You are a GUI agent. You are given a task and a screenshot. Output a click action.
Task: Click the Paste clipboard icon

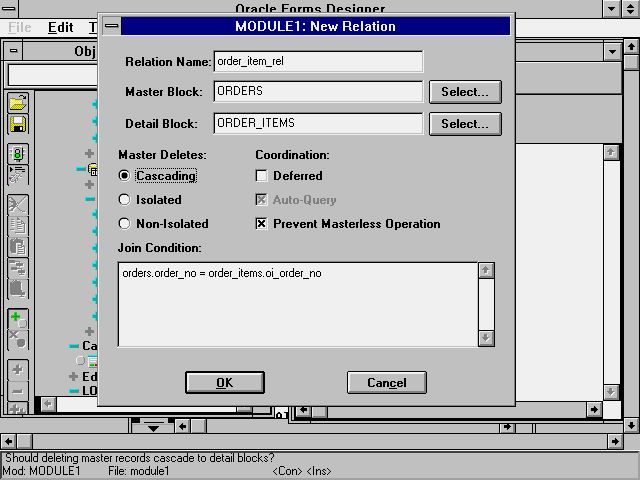point(18,245)
